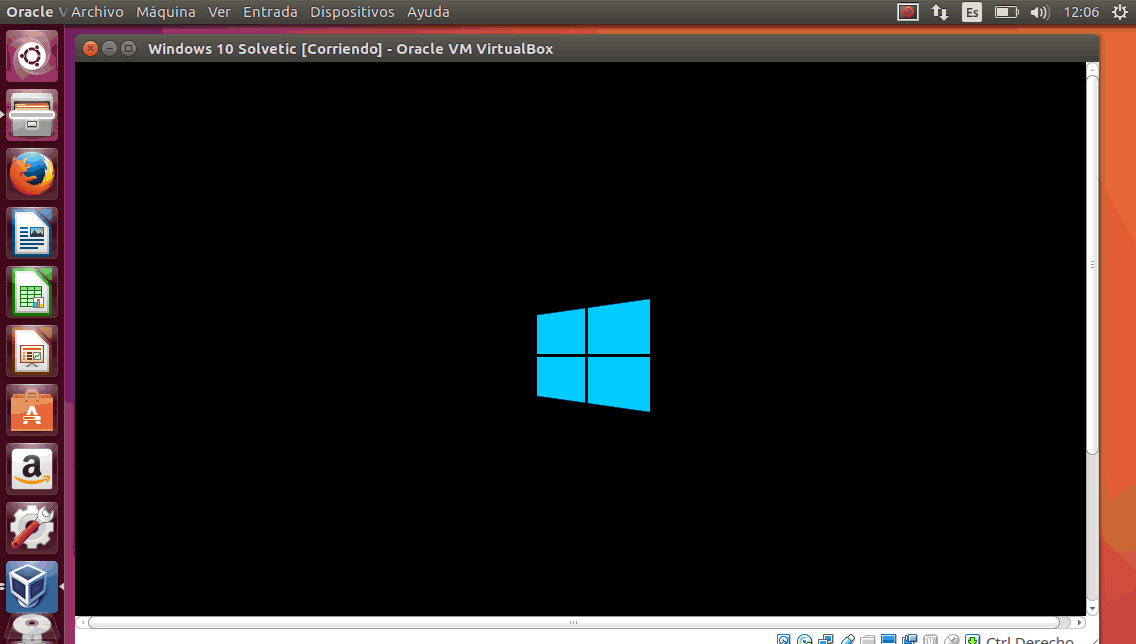Click the video capture status icon

point(910,640)
